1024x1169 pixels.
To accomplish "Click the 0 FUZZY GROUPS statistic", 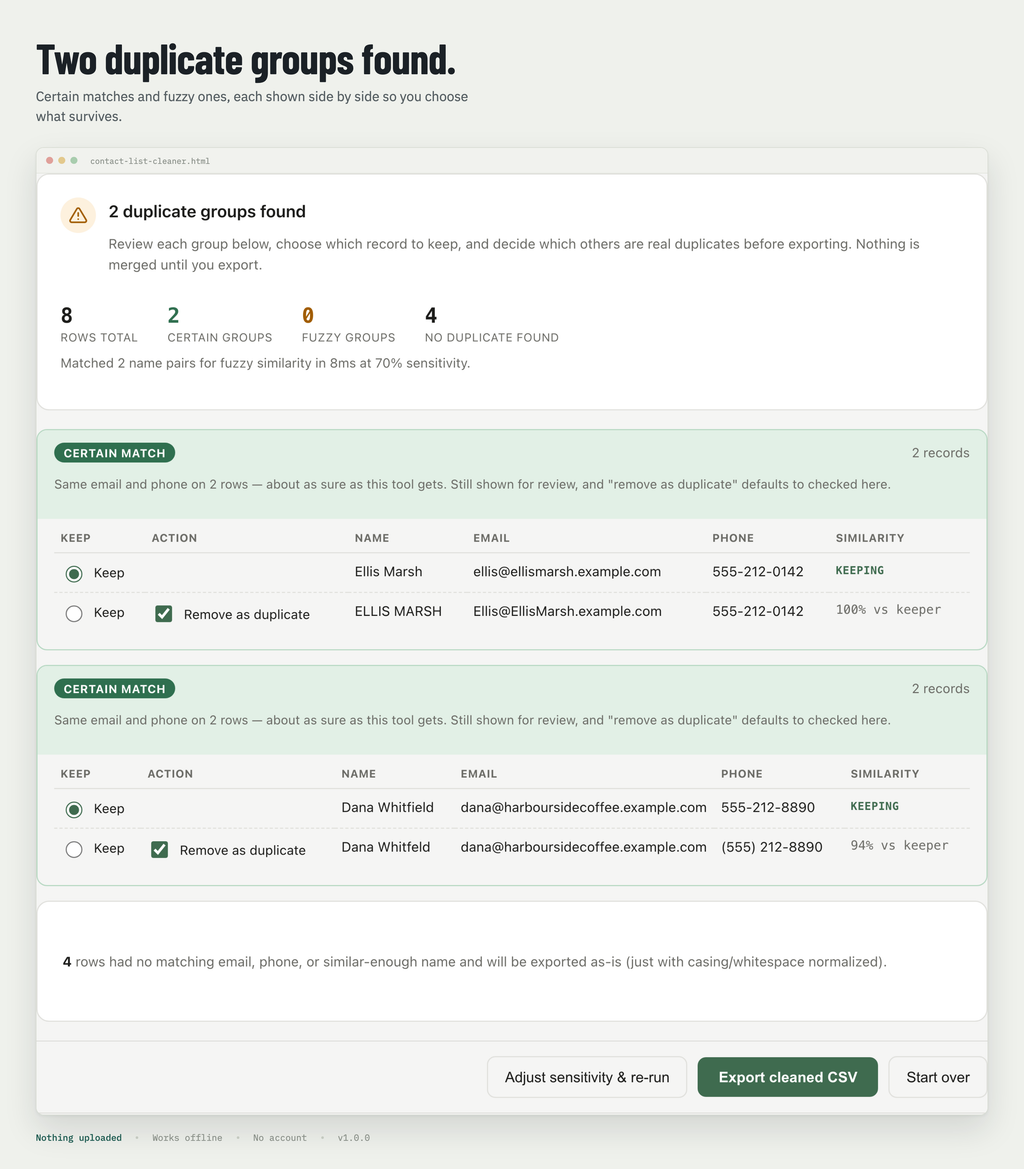I will [x=348, y=324].
